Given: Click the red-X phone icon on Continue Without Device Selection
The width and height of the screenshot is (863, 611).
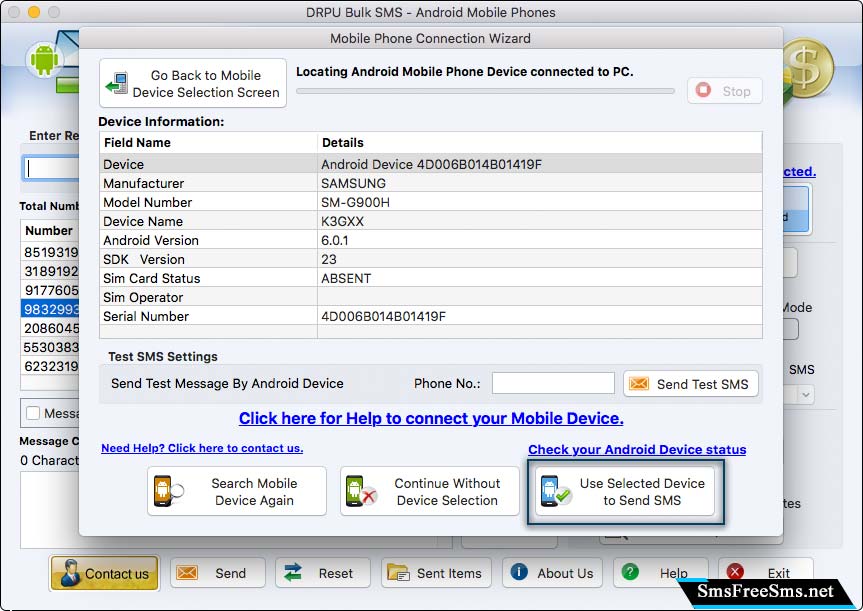Looking at the screenshot, I should coord(361,491).
